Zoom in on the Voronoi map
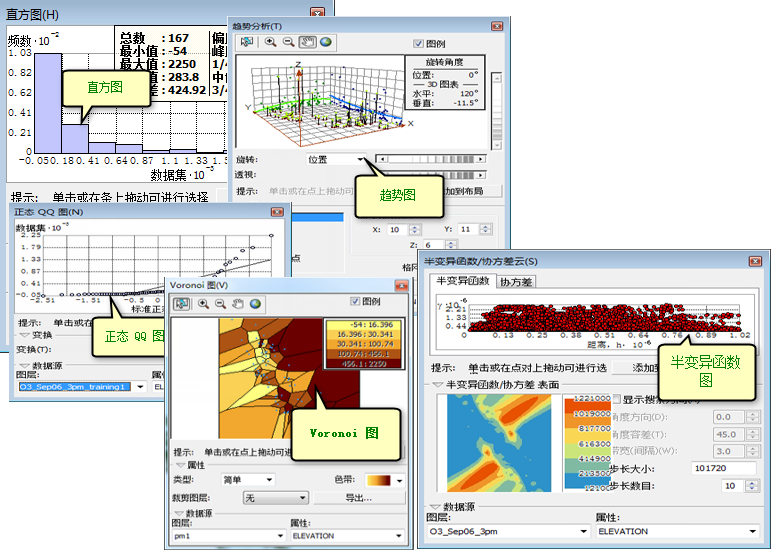The width and height of the screenshot is (774, 551). tap(203, 304)
